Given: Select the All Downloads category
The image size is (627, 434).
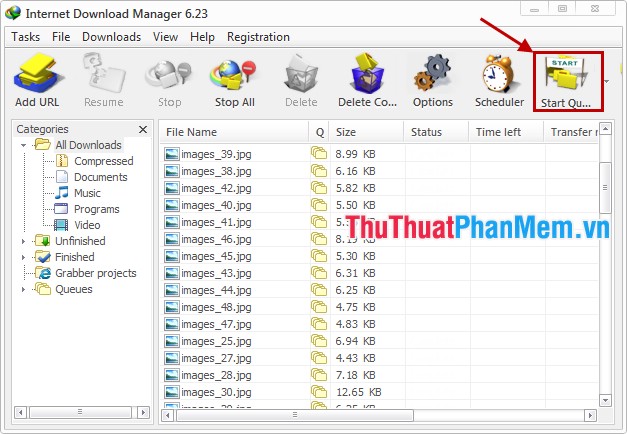Looking at the screenshot, I should tap(88, 145).
